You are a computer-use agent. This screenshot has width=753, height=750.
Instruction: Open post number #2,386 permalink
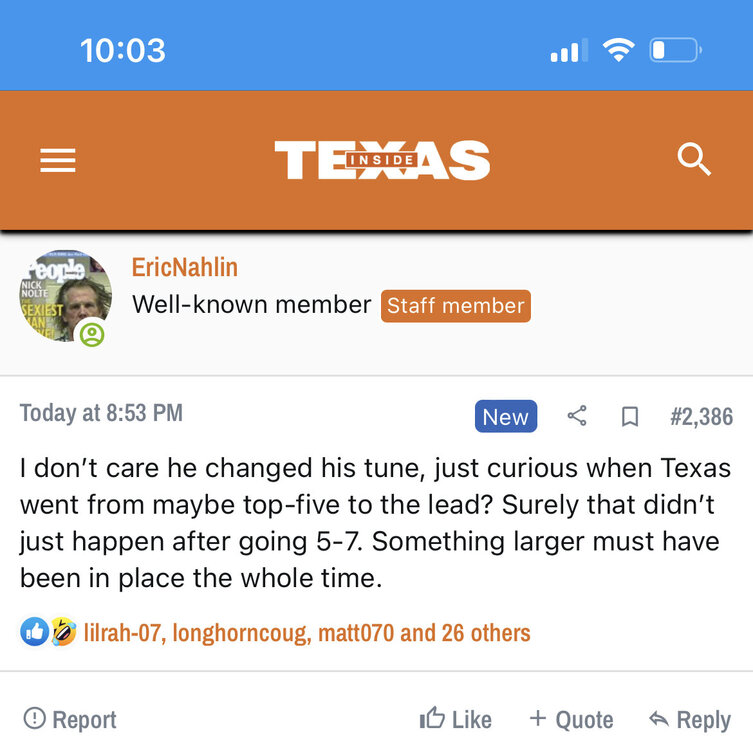(x=701, y=416)
